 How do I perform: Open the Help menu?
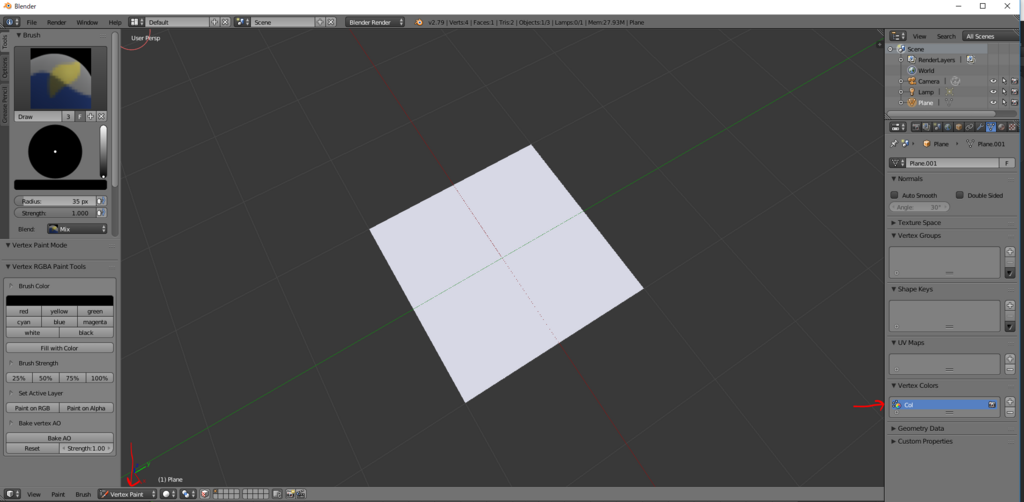click(115, 22)
